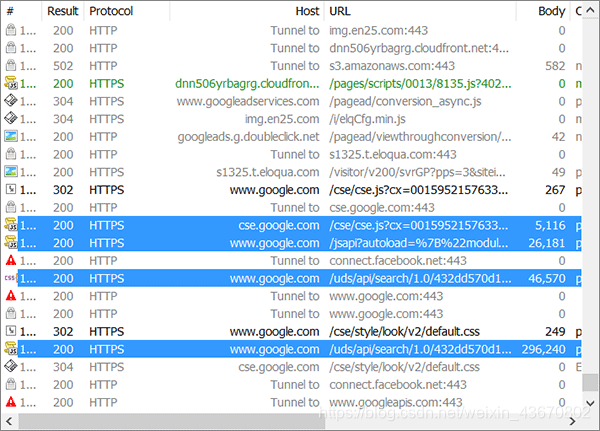
Task: Click the vertical scrollbar up arrow
Action: pos(590,11)
